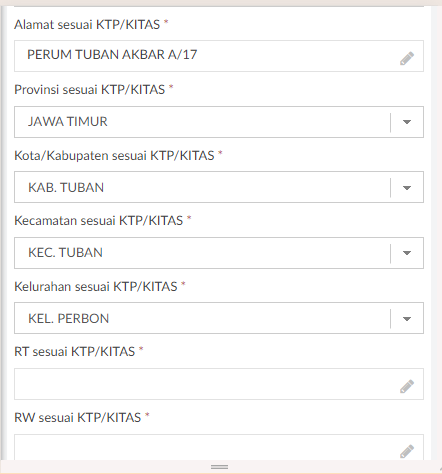The width and height of the screenshot is (442, 474).
Task: Click the Alamat sesuai KTP/KITAS label
Action: [87, 25]
